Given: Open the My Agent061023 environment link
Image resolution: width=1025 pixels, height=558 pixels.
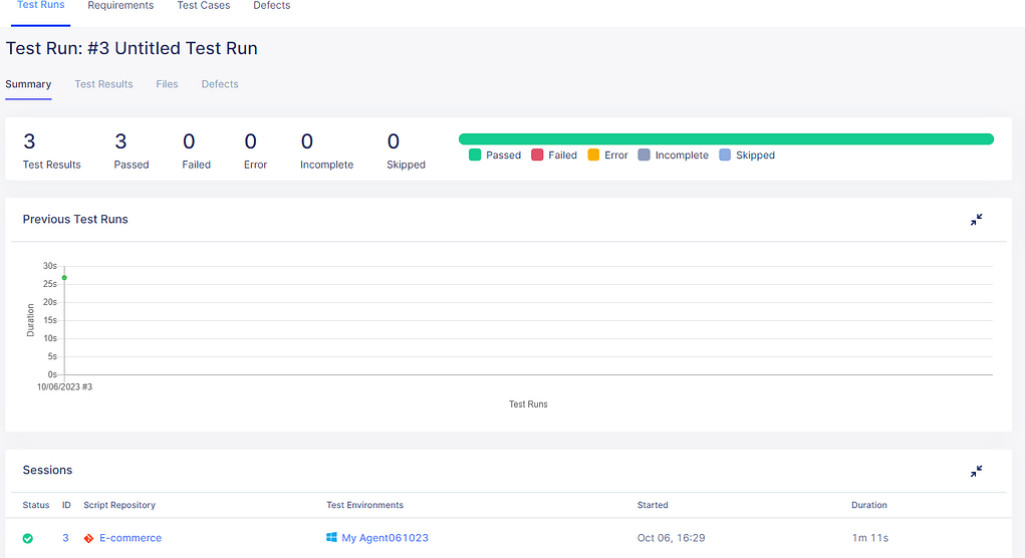Looking at the screenshot, I should point(385,538).
